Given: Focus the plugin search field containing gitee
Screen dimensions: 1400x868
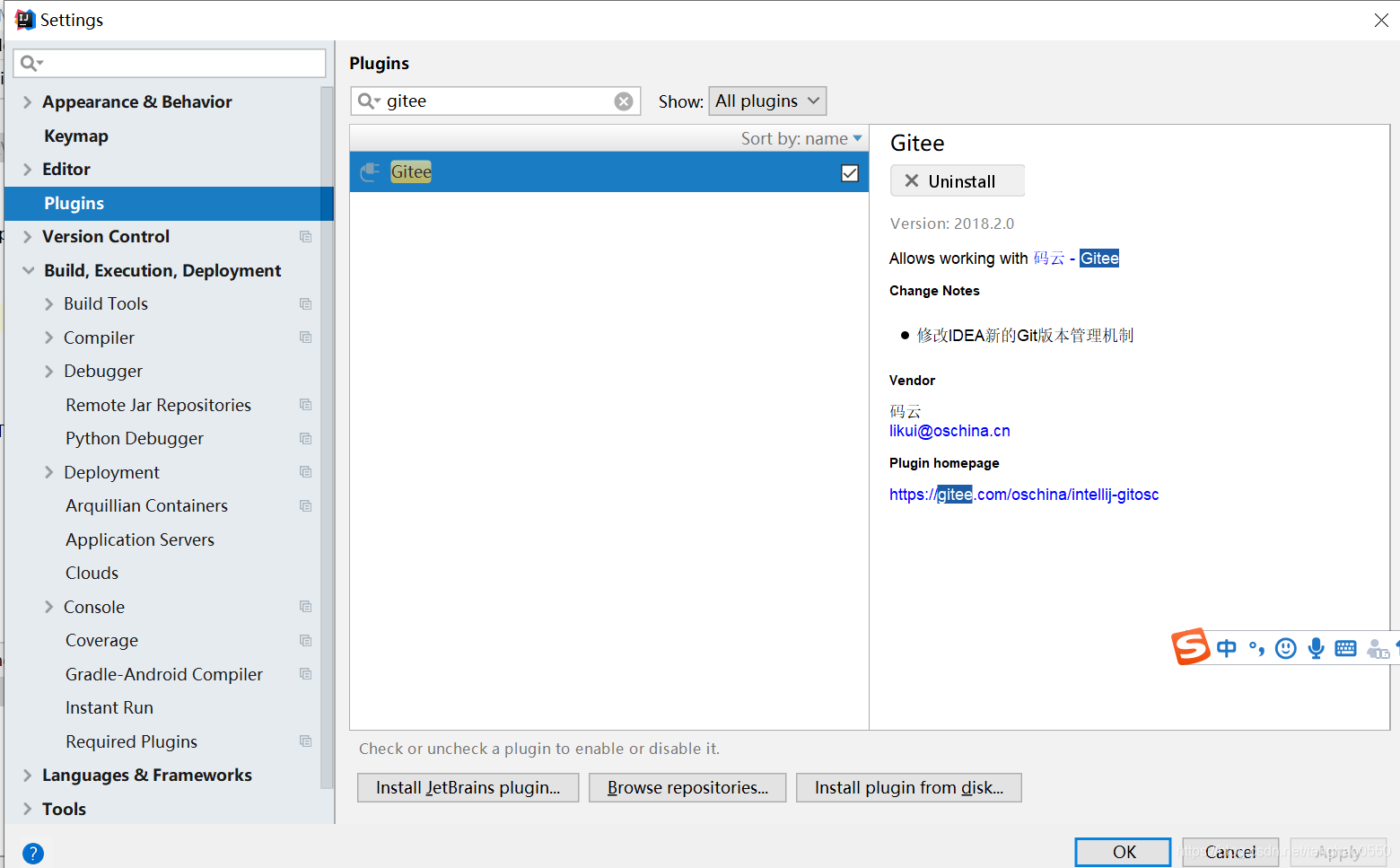Looking at the screenshot, I should tap(495, 101).
